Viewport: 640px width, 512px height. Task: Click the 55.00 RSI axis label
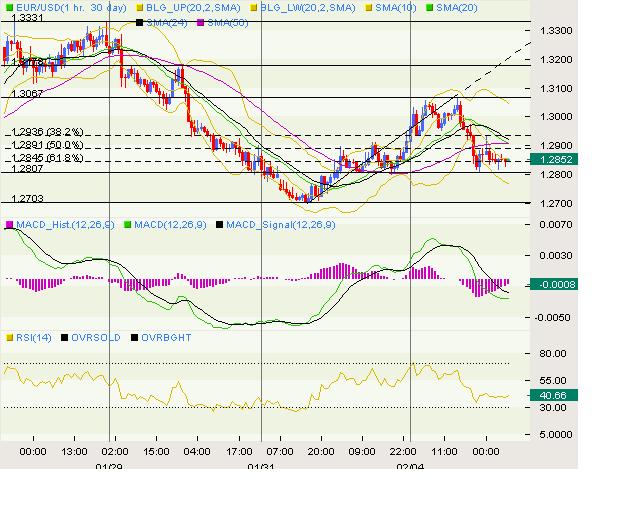coord(553,381)
